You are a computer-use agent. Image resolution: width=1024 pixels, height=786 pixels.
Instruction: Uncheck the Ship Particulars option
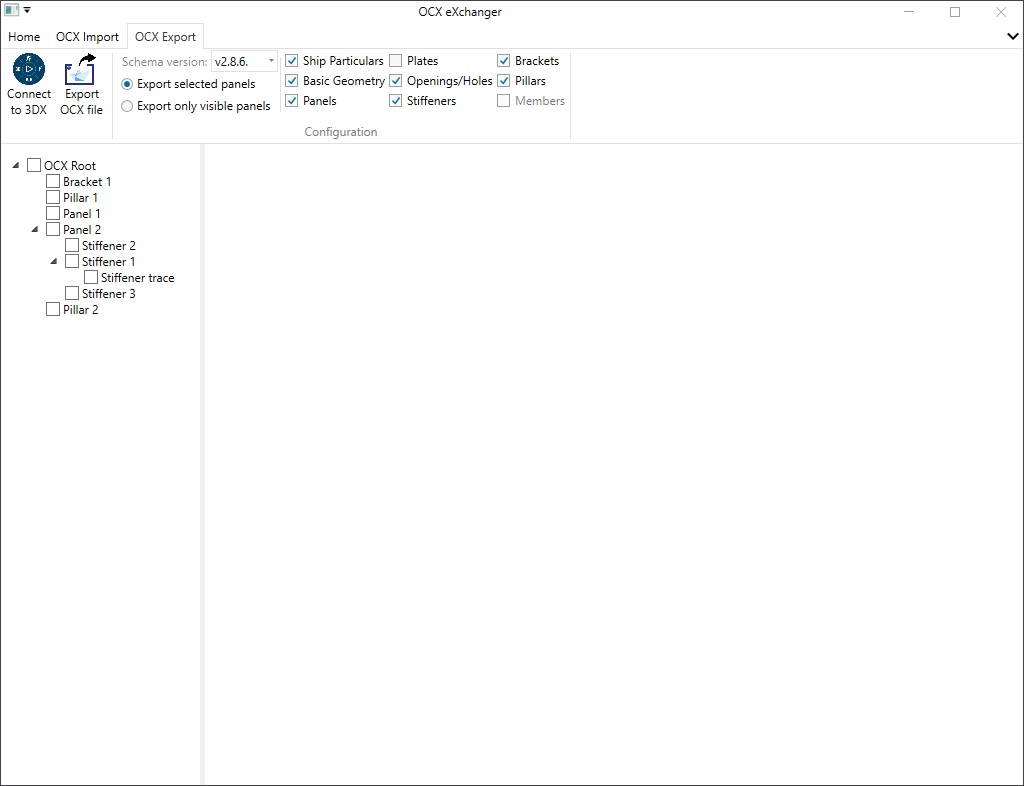292,61
